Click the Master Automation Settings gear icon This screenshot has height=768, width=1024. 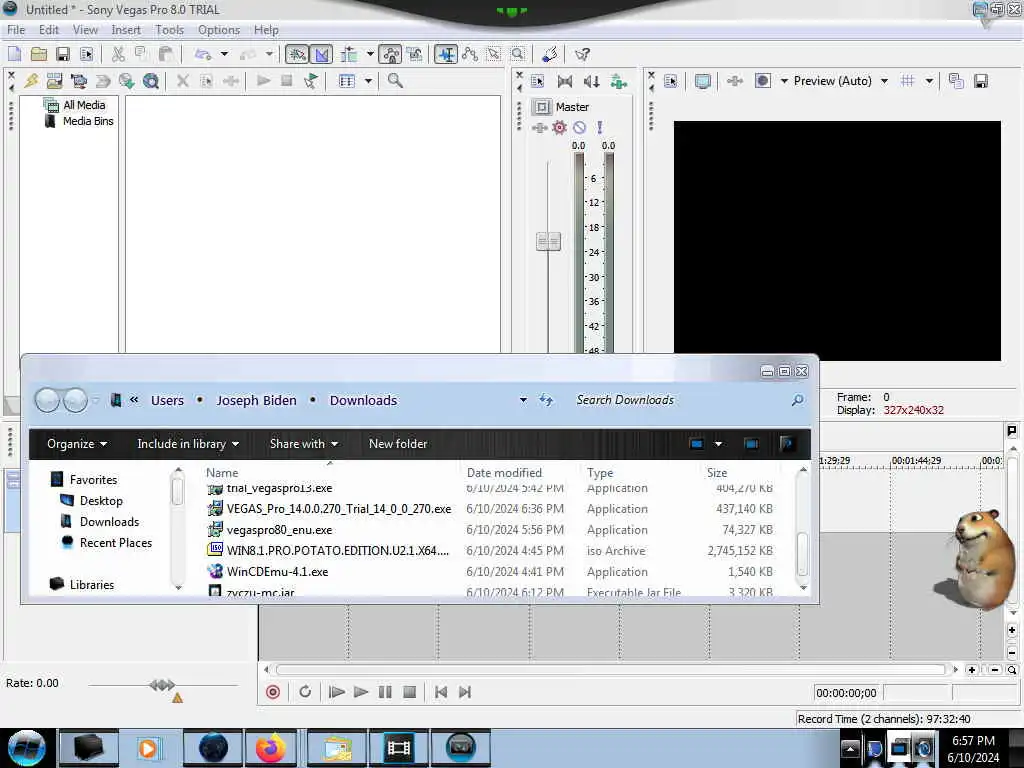point(560,127)
